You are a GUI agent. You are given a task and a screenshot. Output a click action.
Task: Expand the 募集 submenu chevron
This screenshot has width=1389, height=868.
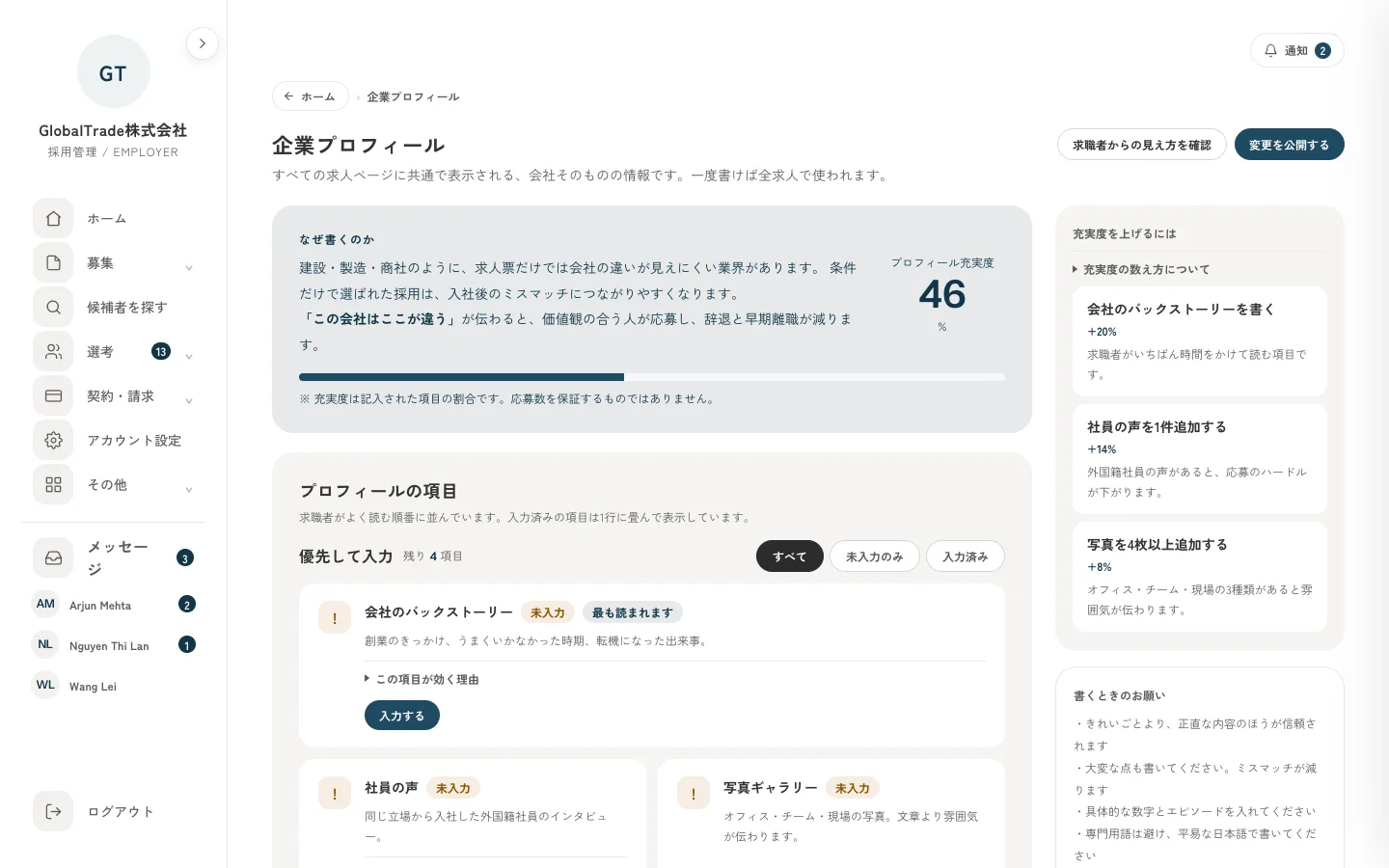(x=189, y=267)
